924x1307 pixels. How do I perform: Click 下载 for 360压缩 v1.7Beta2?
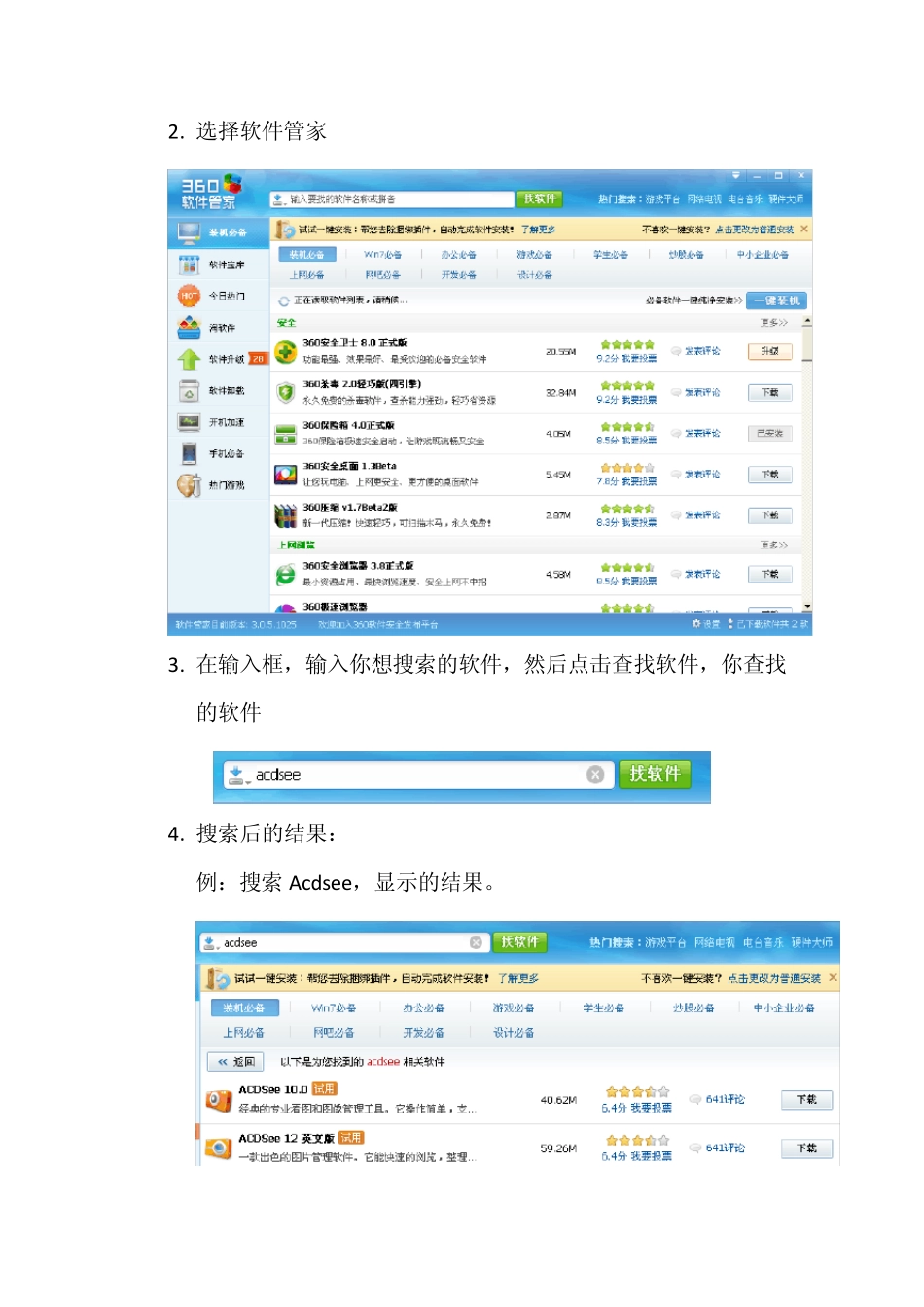pyautogui.click(x=770, y=515)
